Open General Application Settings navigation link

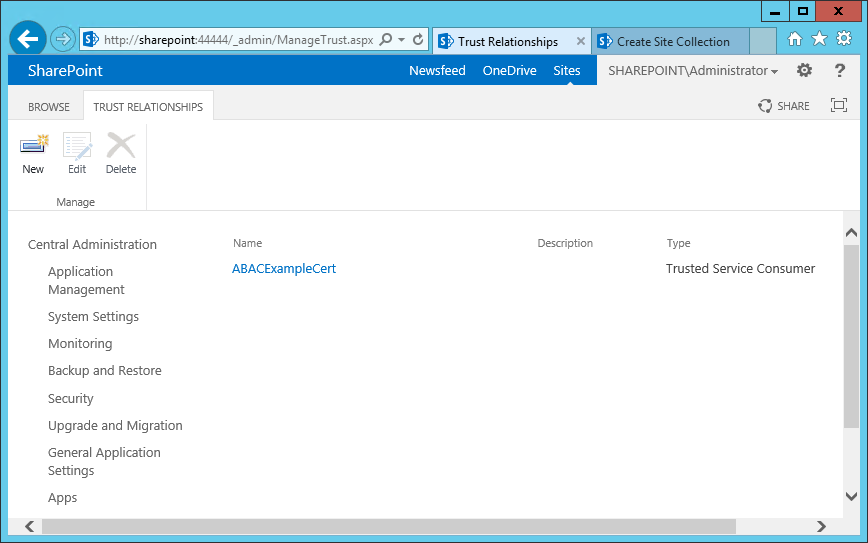click(x=104, y=462)
